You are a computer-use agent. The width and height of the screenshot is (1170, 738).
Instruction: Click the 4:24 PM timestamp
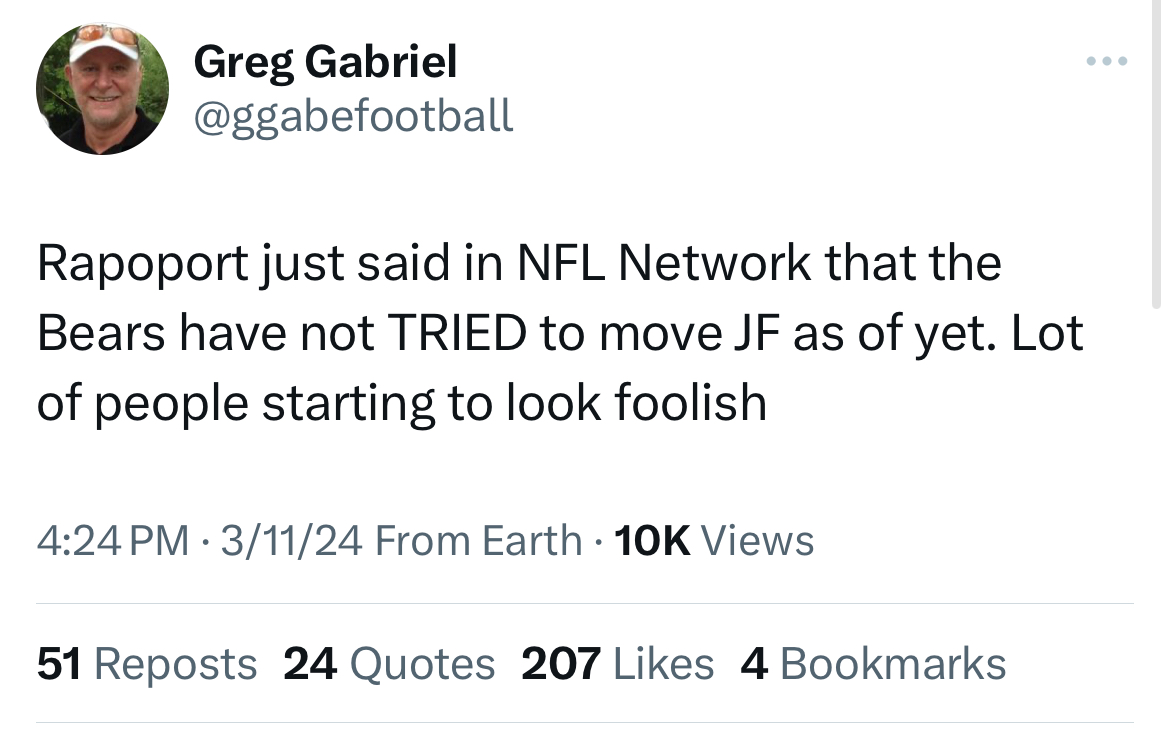point(112,541)
